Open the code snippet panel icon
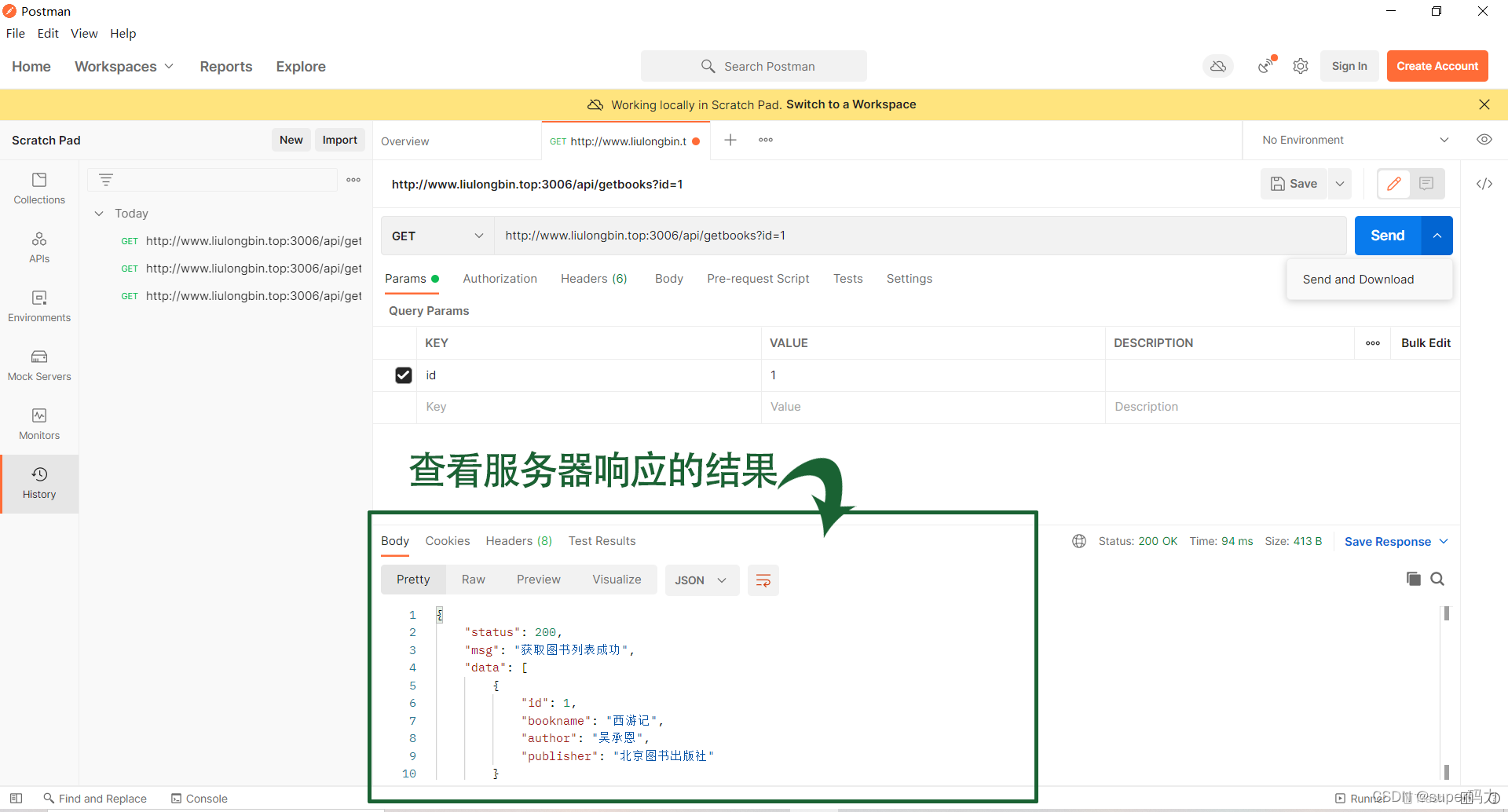Viewport: 1508px width, 812px height. pyautogui.click(x=1484, y=184)
